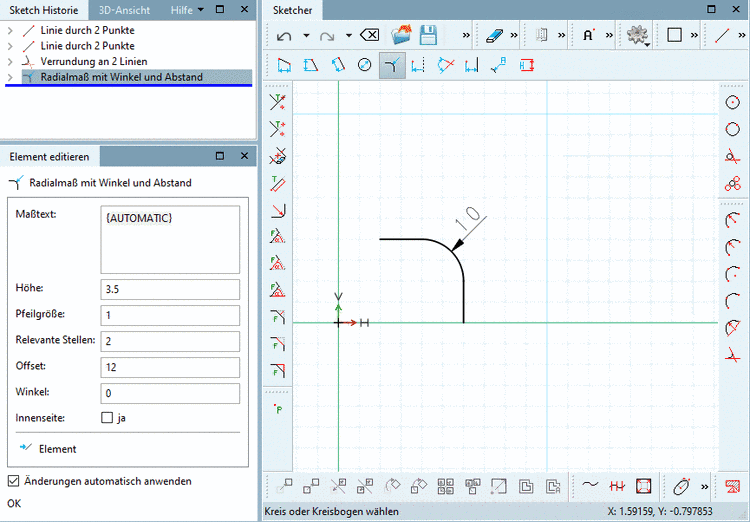Image resolution: width=750 pixels, height=522 pixels.
Task: Toggle 'Änderungen automatisch anwenden' checkbox
Action: (13, 481)
